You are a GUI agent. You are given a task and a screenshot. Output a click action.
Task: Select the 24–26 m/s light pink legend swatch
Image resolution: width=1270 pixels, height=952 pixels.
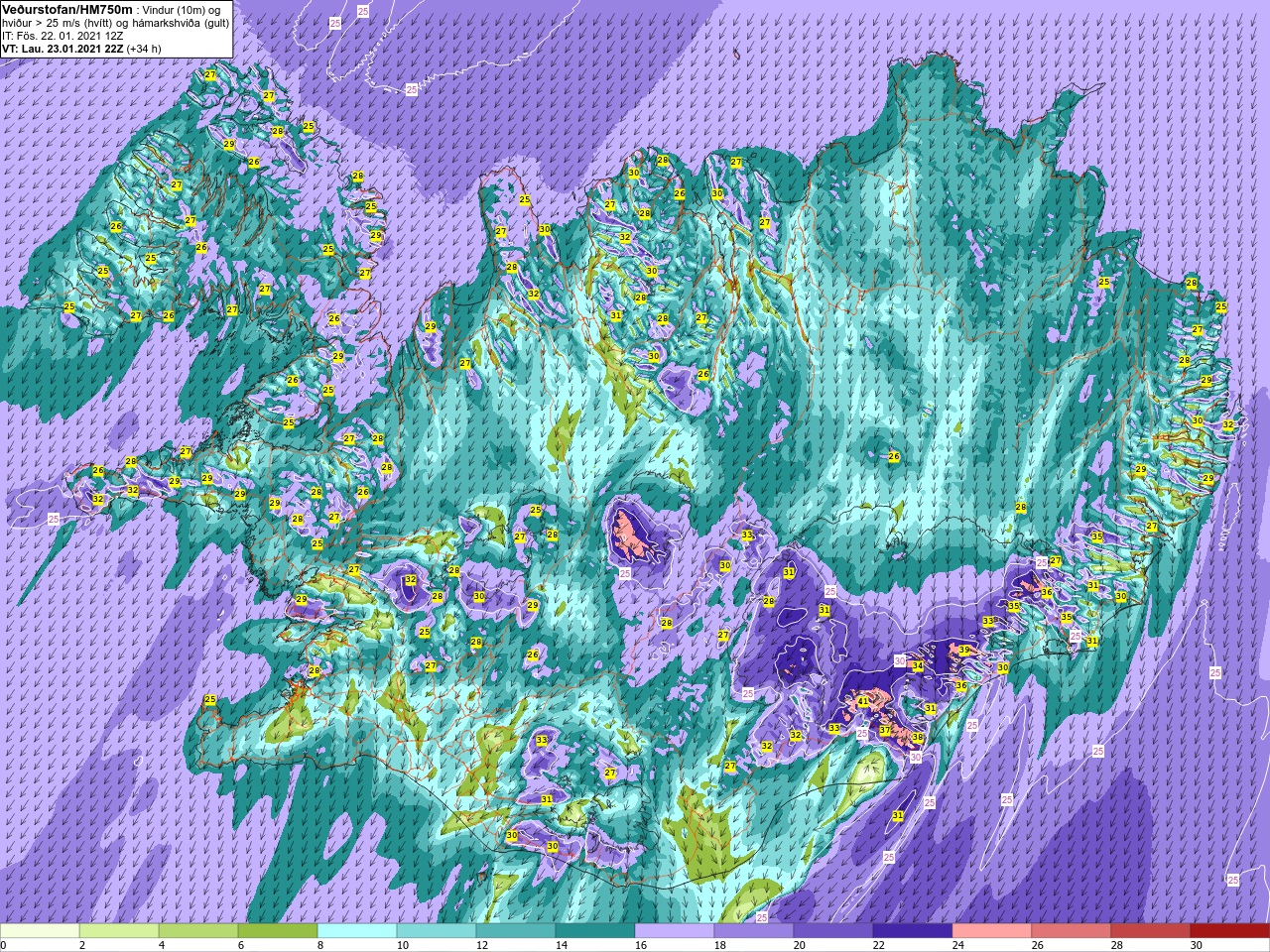point(992,931)
